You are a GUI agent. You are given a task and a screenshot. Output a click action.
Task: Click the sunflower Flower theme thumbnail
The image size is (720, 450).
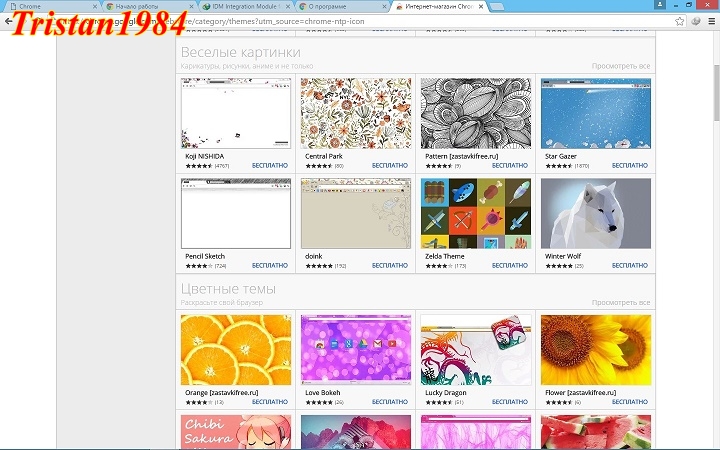(595, 350)
